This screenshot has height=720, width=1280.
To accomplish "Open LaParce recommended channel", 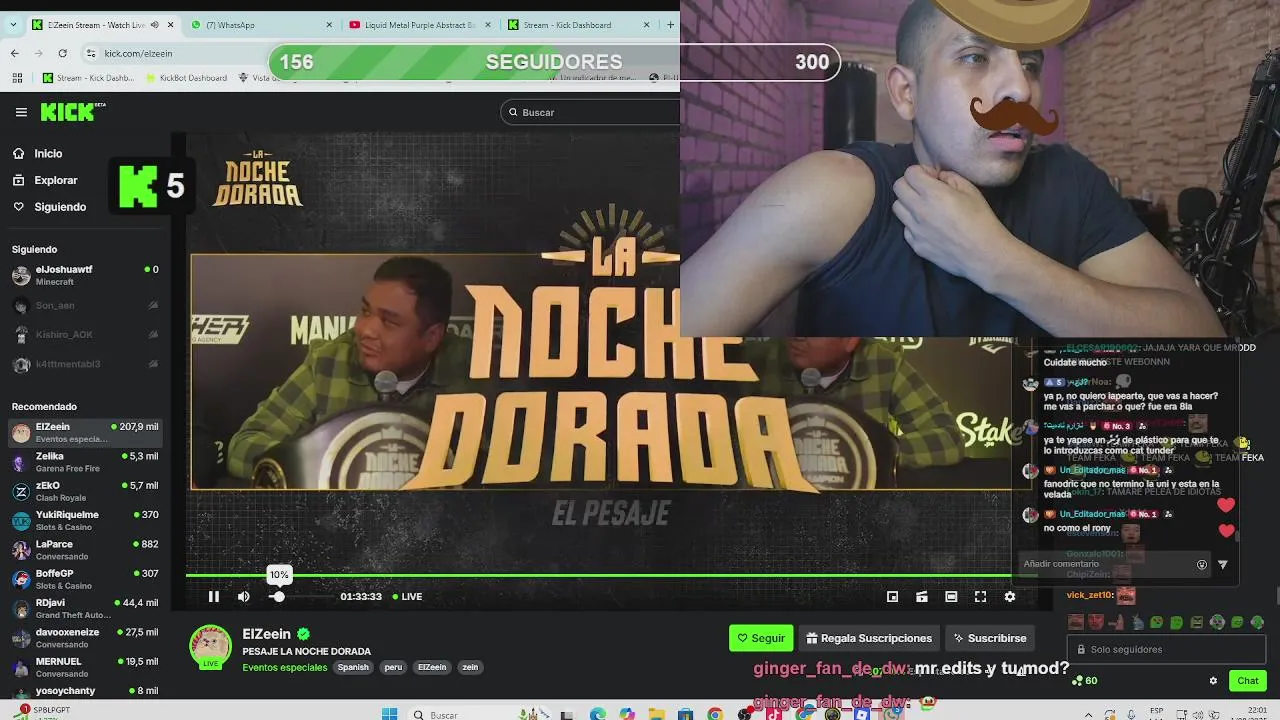I will (x=85, y=550).
